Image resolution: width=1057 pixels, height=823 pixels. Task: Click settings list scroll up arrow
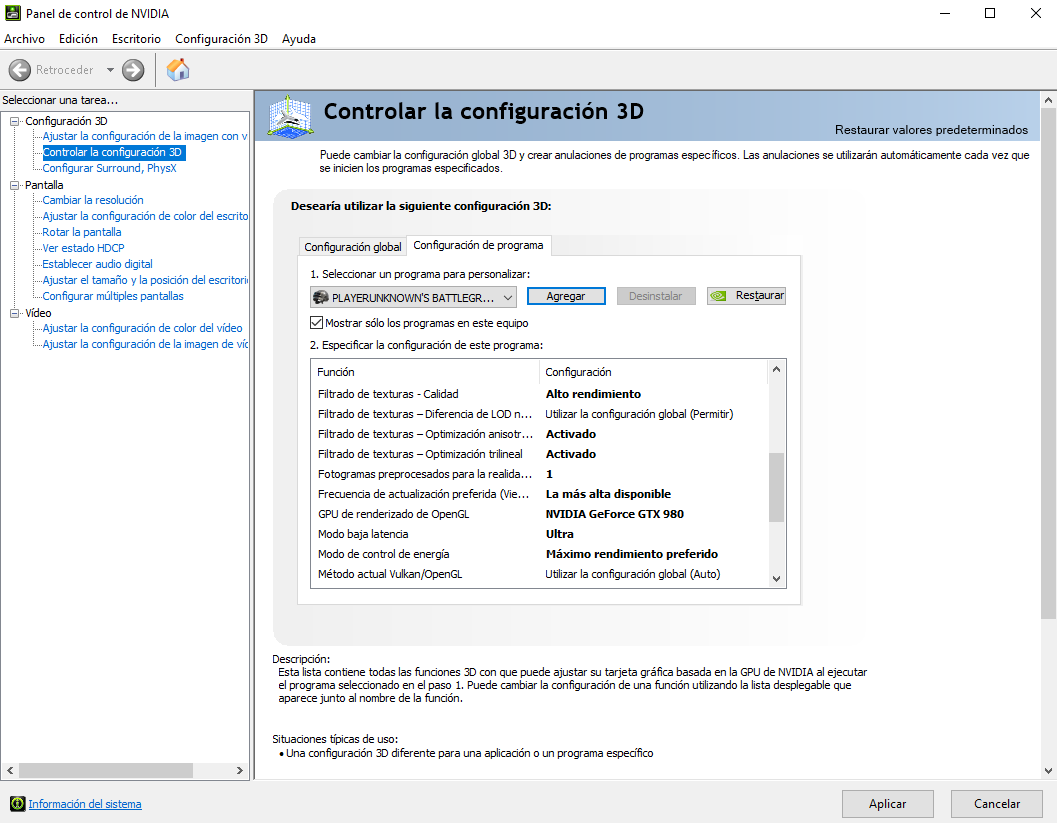click(777, 369)
